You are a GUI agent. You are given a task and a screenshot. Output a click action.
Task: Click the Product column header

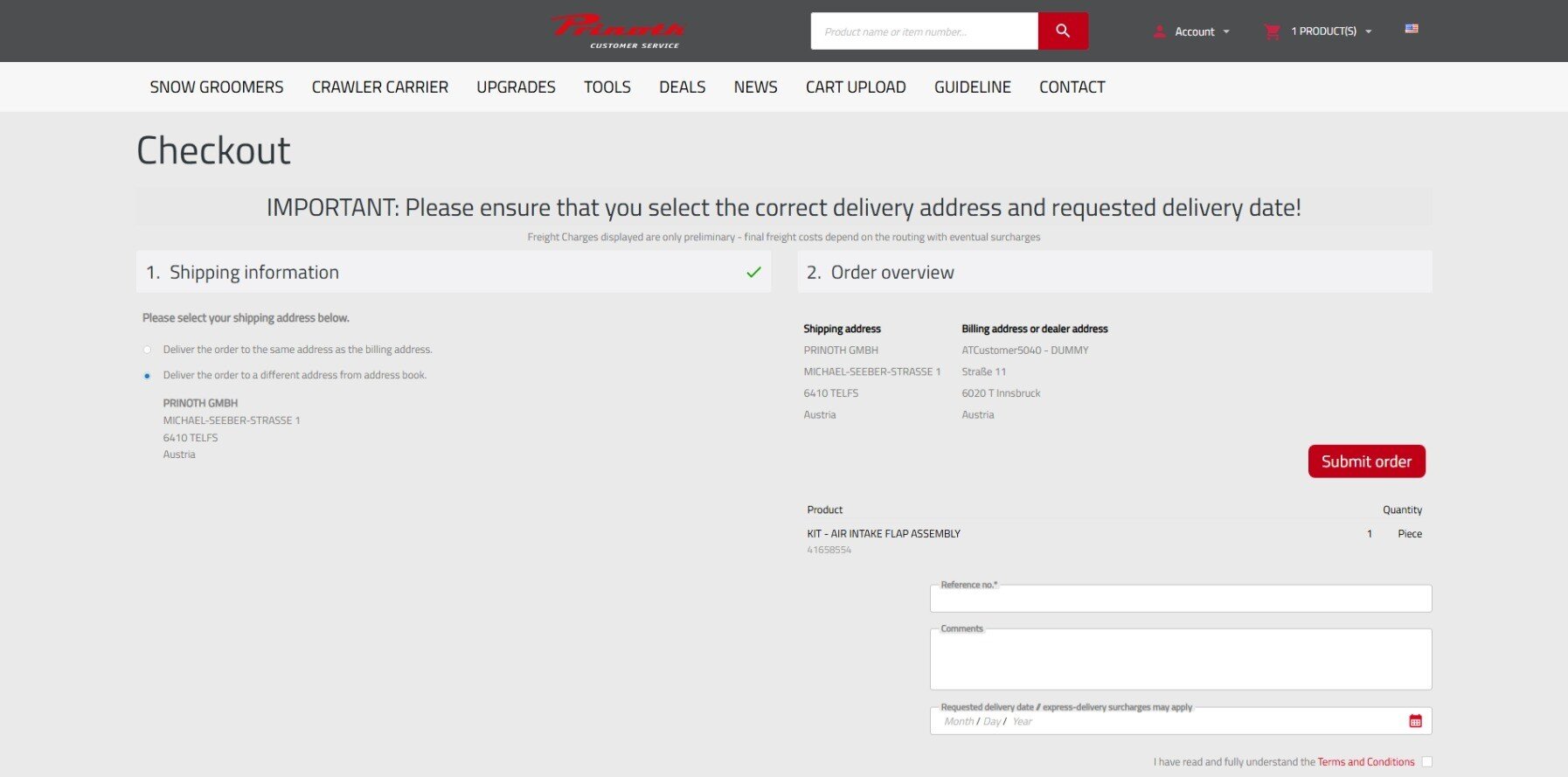click(824, 510)
